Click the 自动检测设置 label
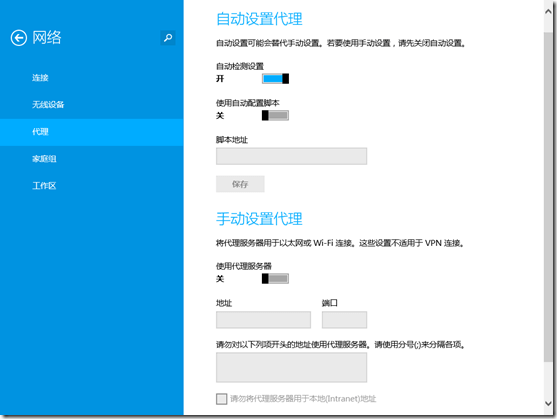Image resolution: width=557 pixels, height=419 pixels. click(240, 66)
